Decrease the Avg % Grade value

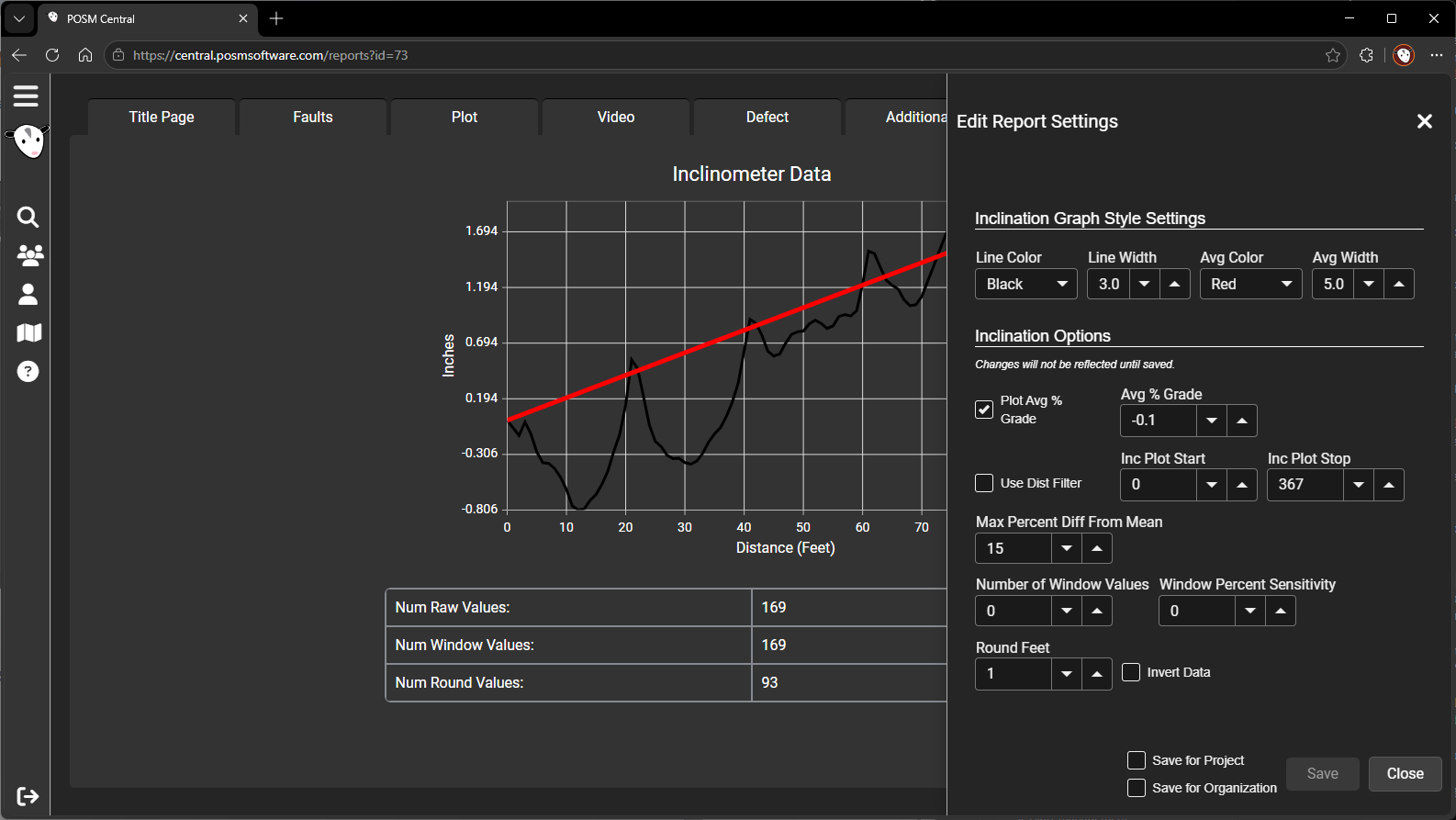[x=1212, y=421]
